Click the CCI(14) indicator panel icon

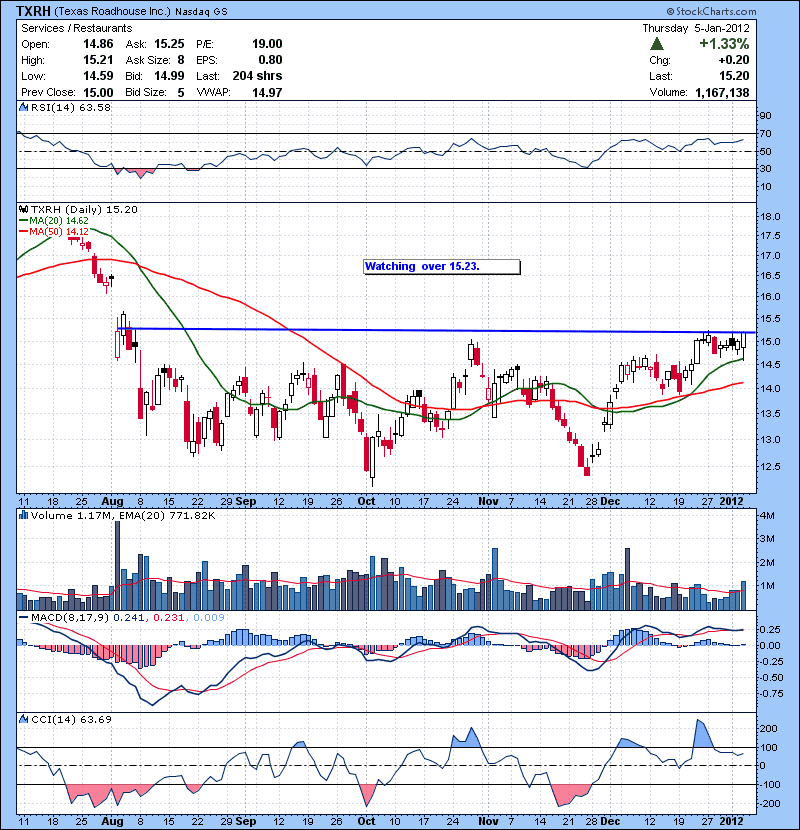tap(24, 719)
